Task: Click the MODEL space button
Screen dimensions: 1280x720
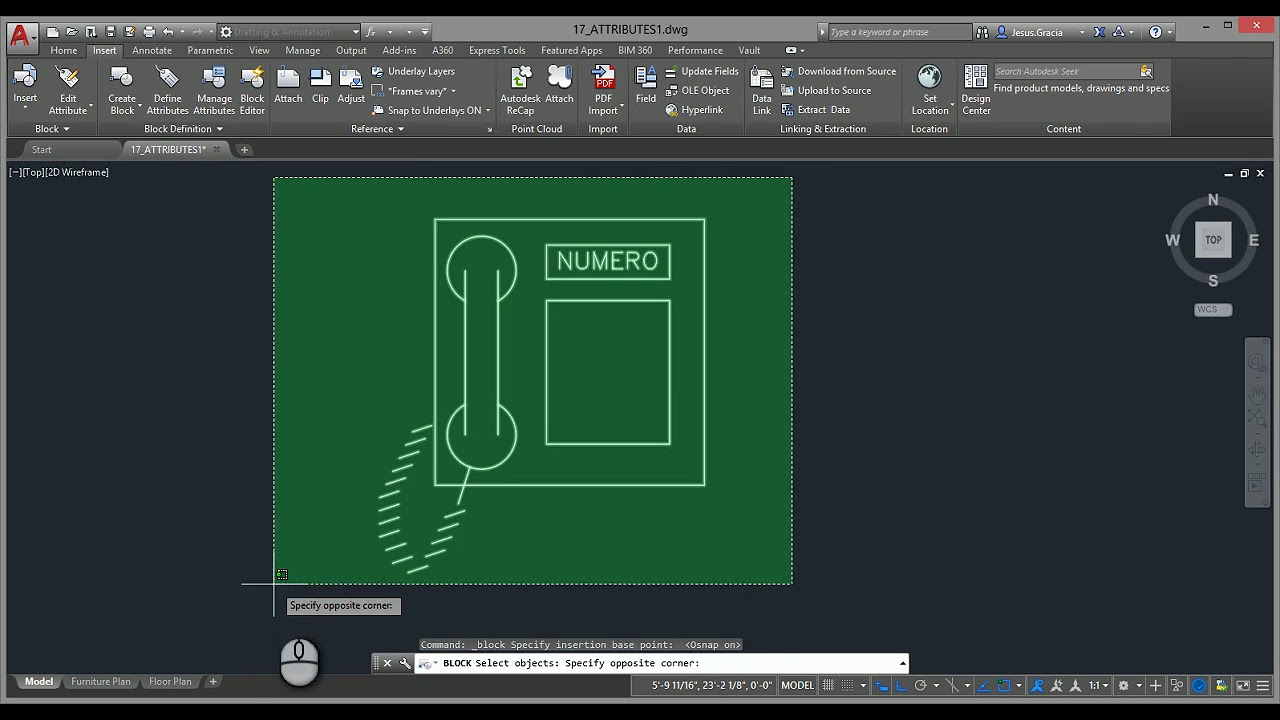Action: (797, 686)
